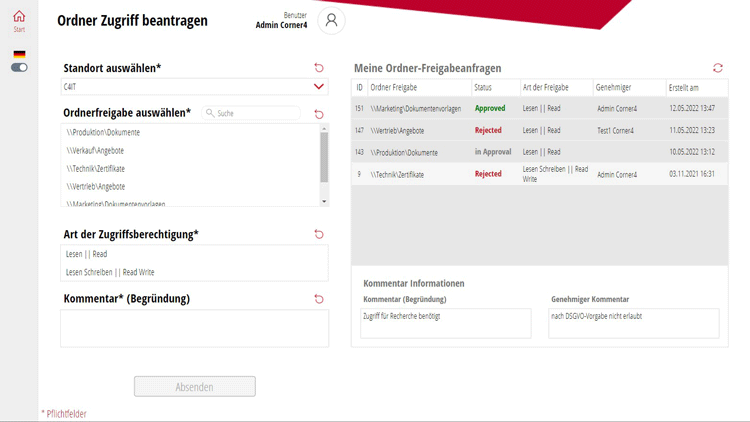Click Rejected status of \\Vertrieb\Angebote row
The height and width of the screenshot is (422, 750).
(488, 130)
